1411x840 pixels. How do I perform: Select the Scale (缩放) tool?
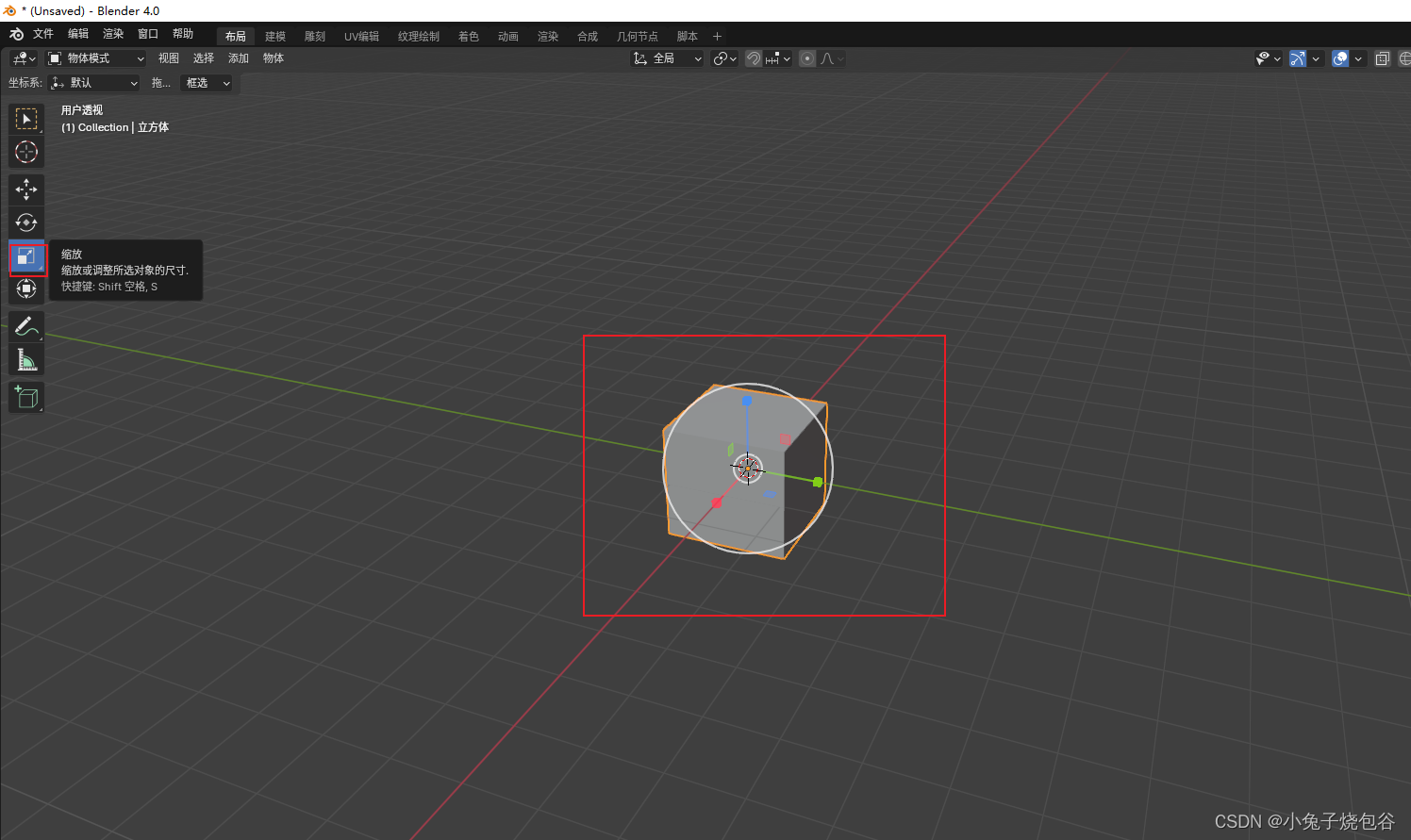click(x=26, y=256)
